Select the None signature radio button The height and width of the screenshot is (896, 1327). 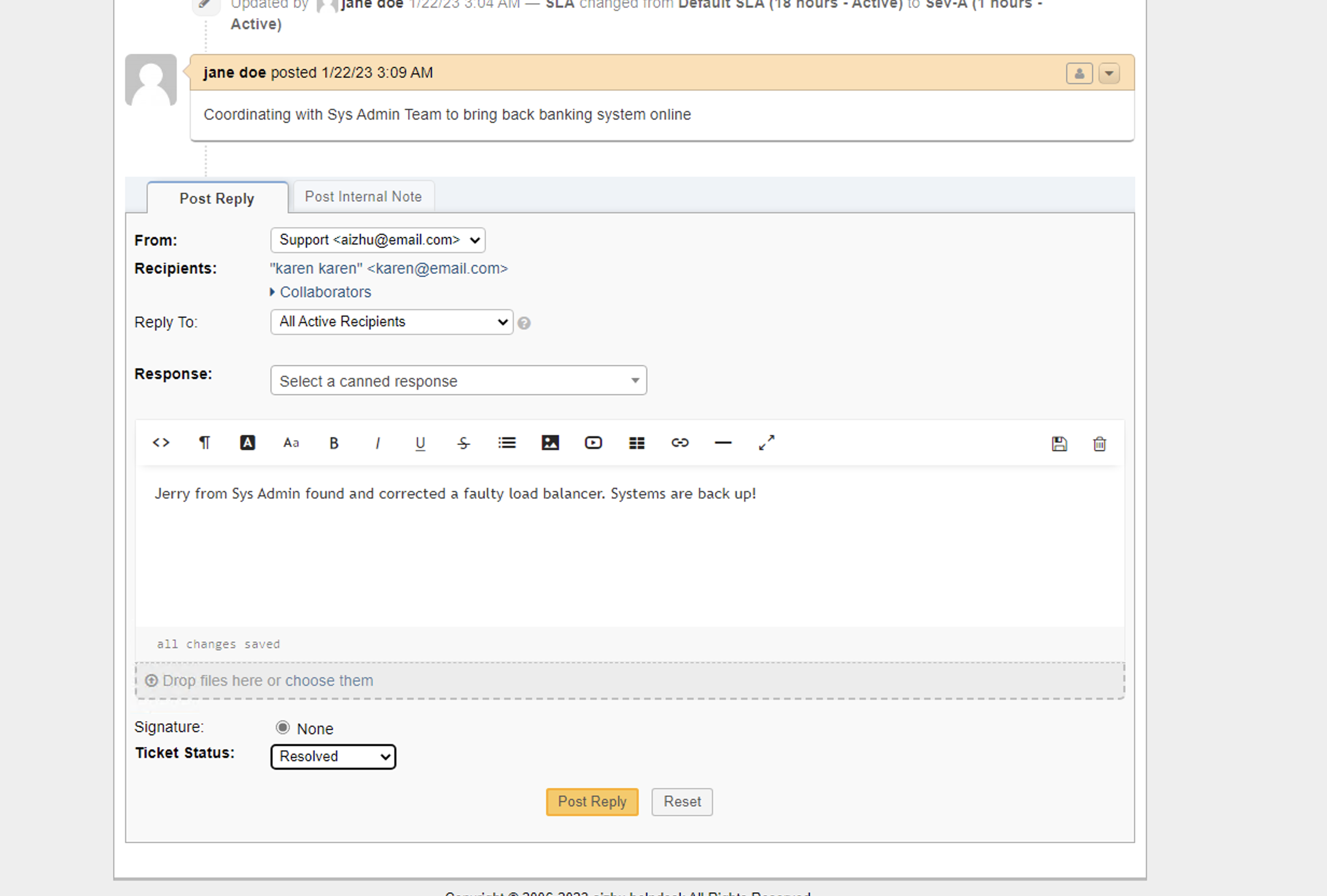[283, 727]
